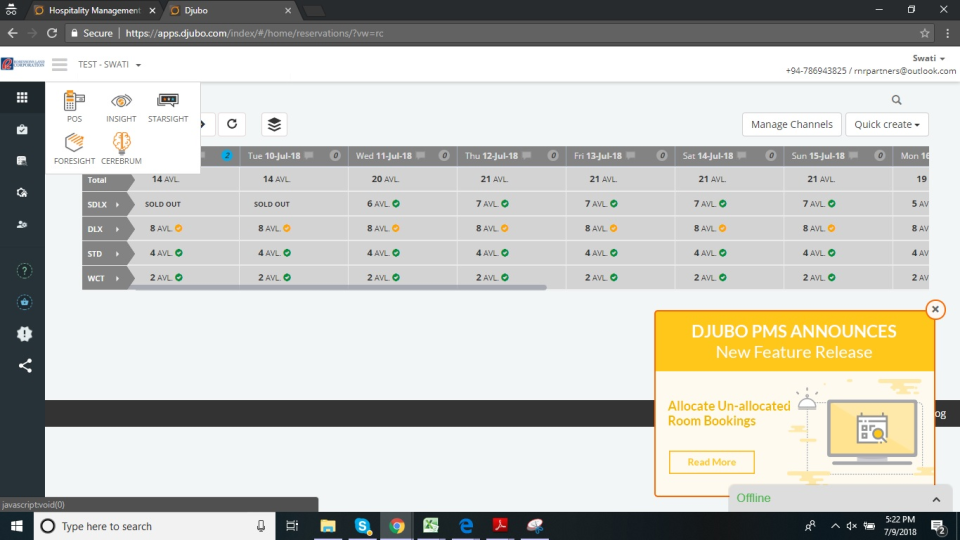Open the Swati user account dropdown
The width and height of the screenshot is (960, 540).
[x=928, y=58]
